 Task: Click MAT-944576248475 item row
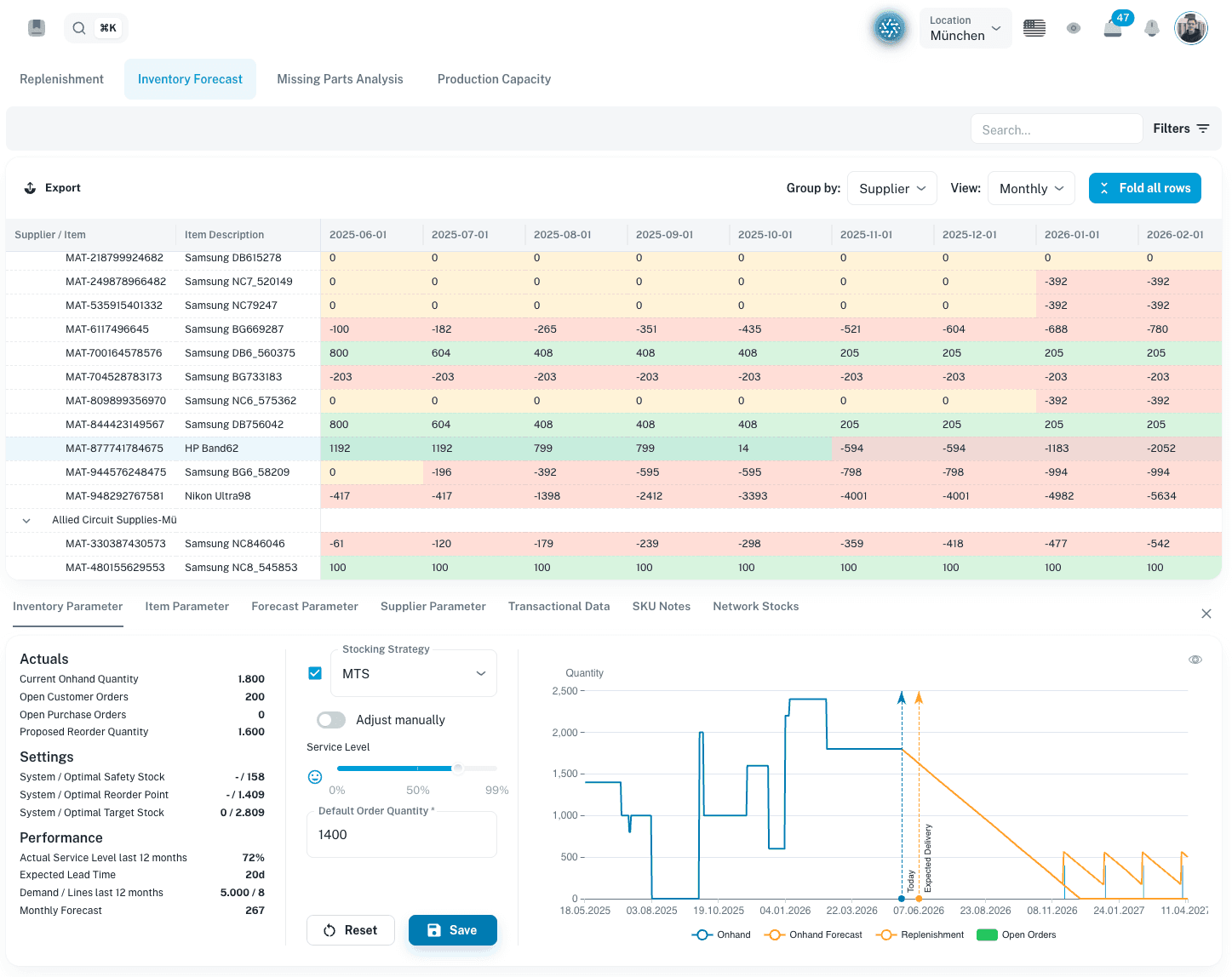point(613,472)
